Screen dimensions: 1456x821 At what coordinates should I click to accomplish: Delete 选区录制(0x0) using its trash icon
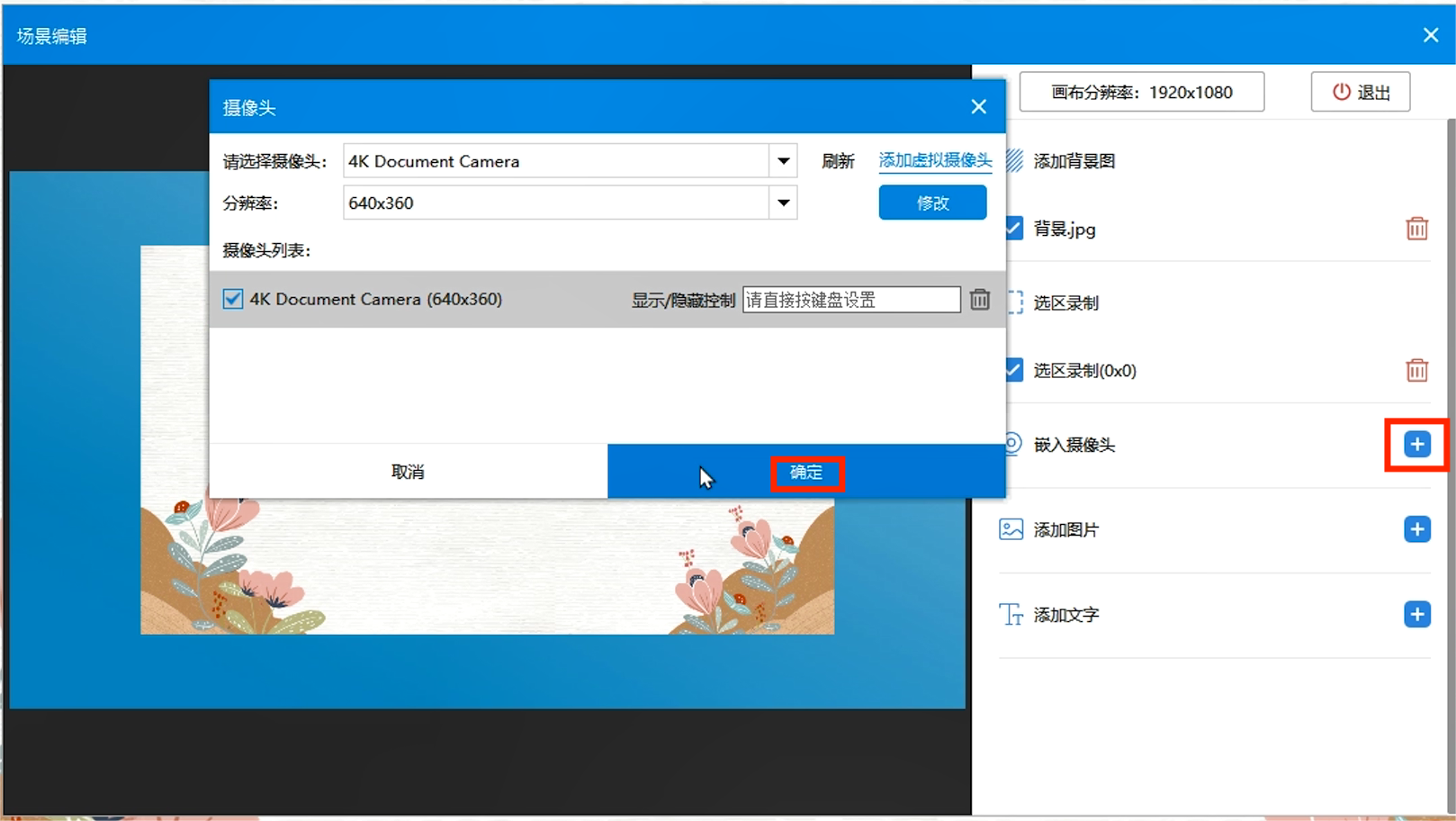1416,369
